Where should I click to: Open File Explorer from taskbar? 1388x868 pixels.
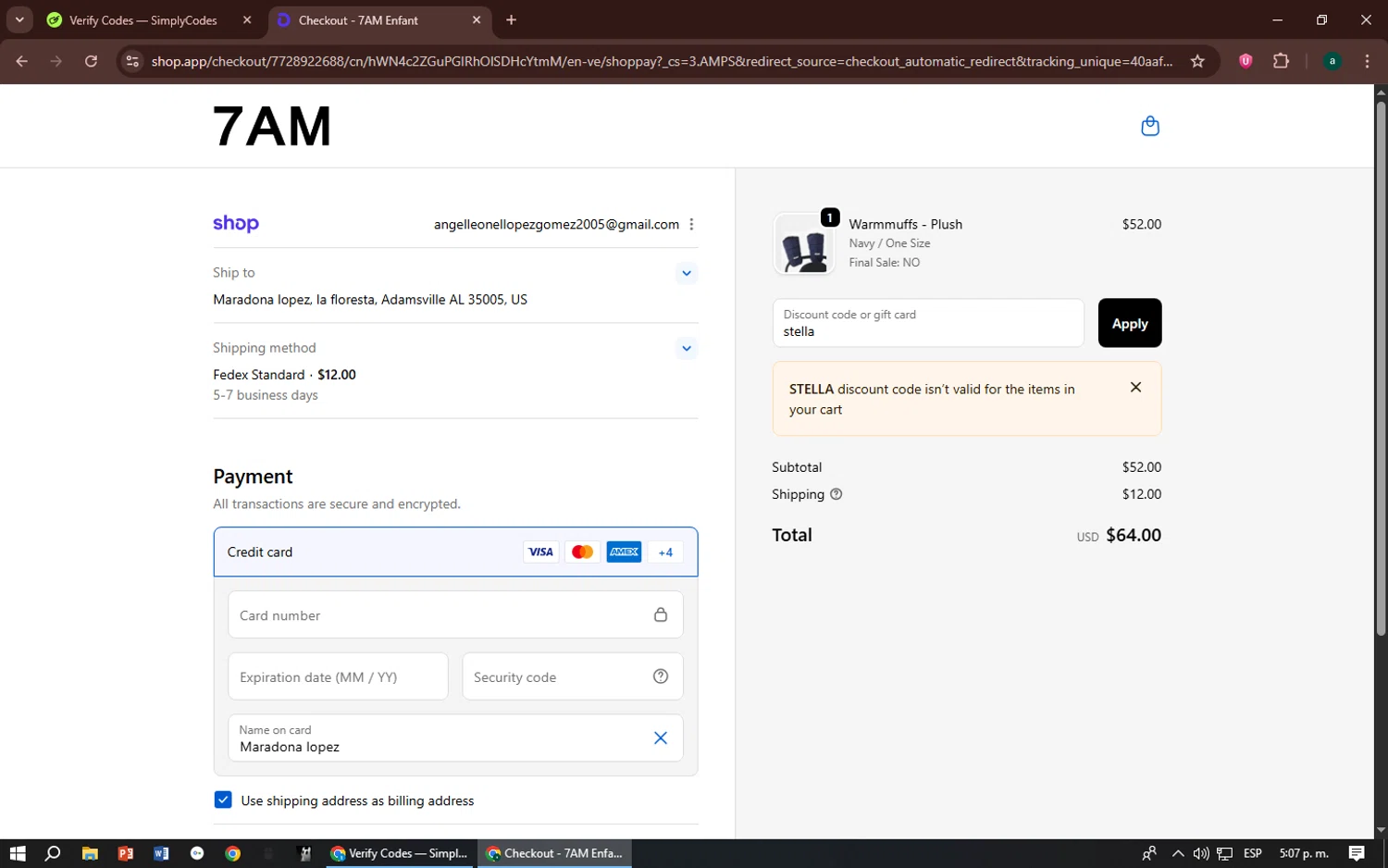pyautogui.click(x=90, y=853)
